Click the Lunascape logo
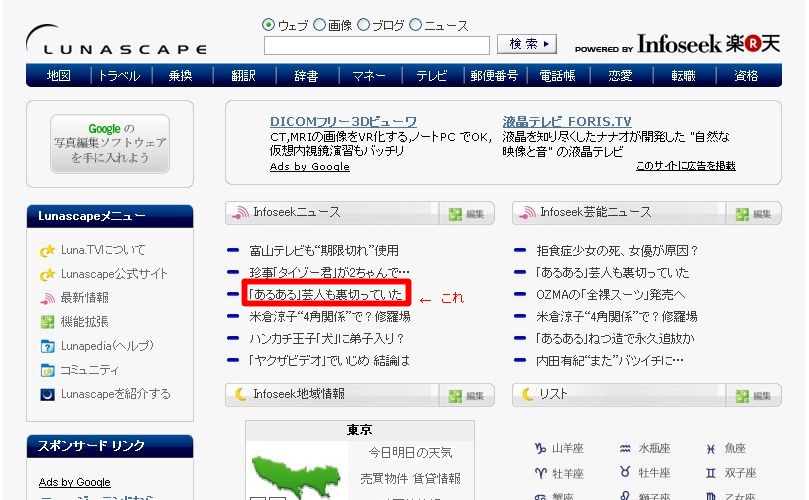The height and width of the screenshot is (500, 809). tap(116, 40)
